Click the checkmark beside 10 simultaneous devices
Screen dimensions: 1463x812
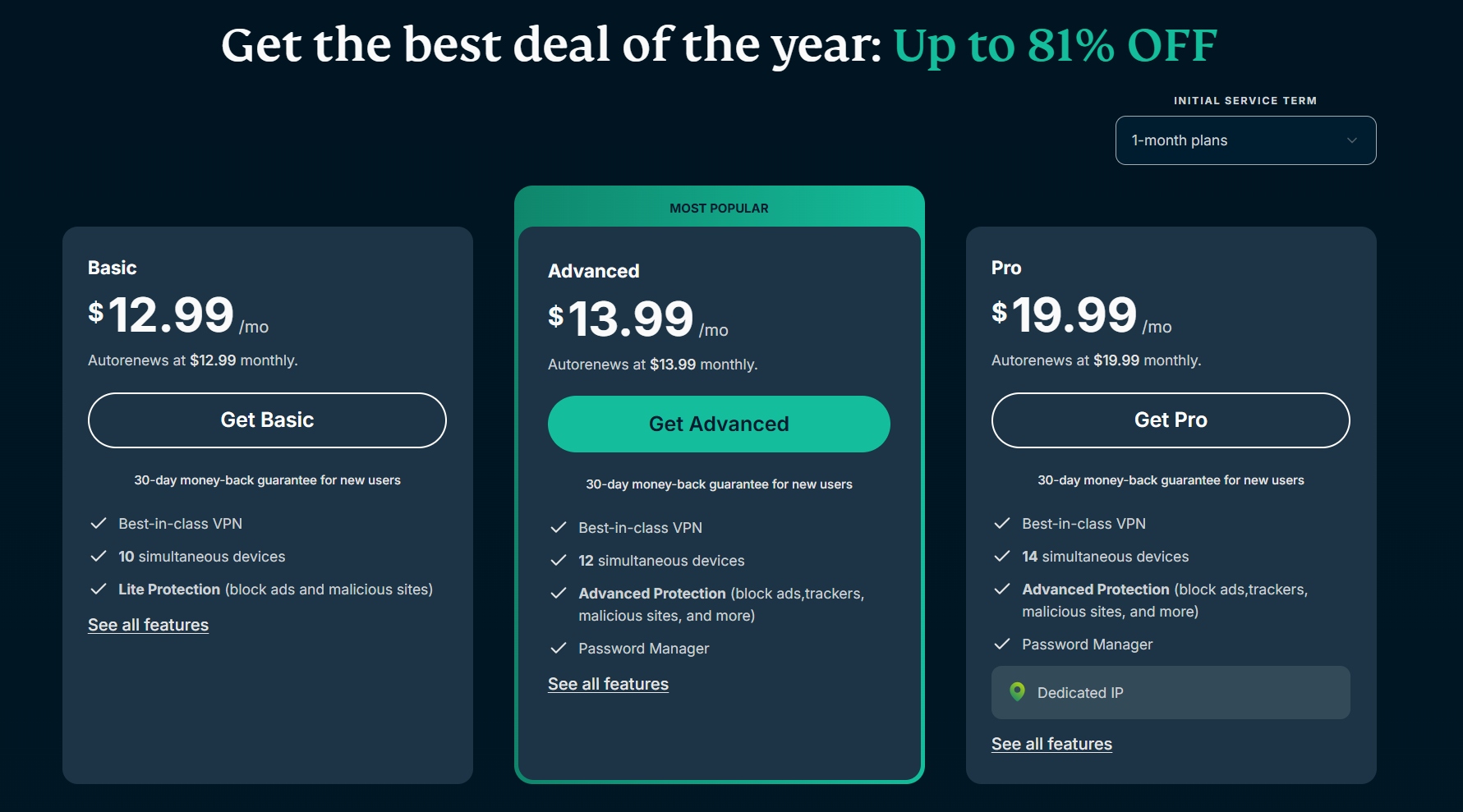[99, 556]
